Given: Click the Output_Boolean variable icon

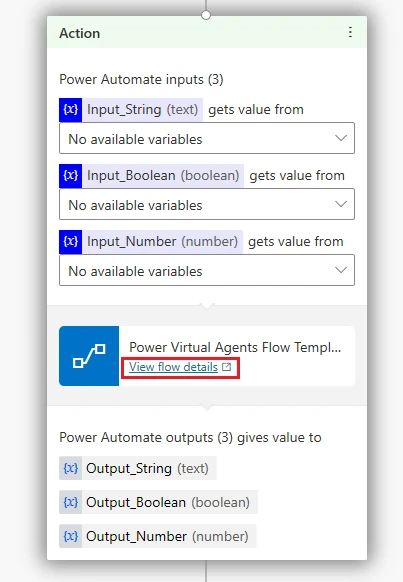Looking at the screenshot, I should pos(71,502).
